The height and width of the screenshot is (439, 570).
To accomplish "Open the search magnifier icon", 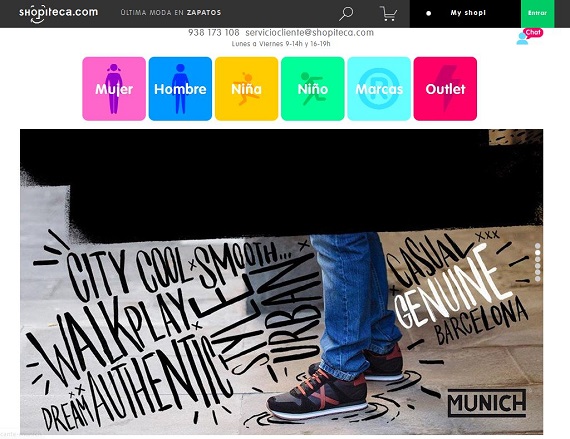I will [346, 13].
